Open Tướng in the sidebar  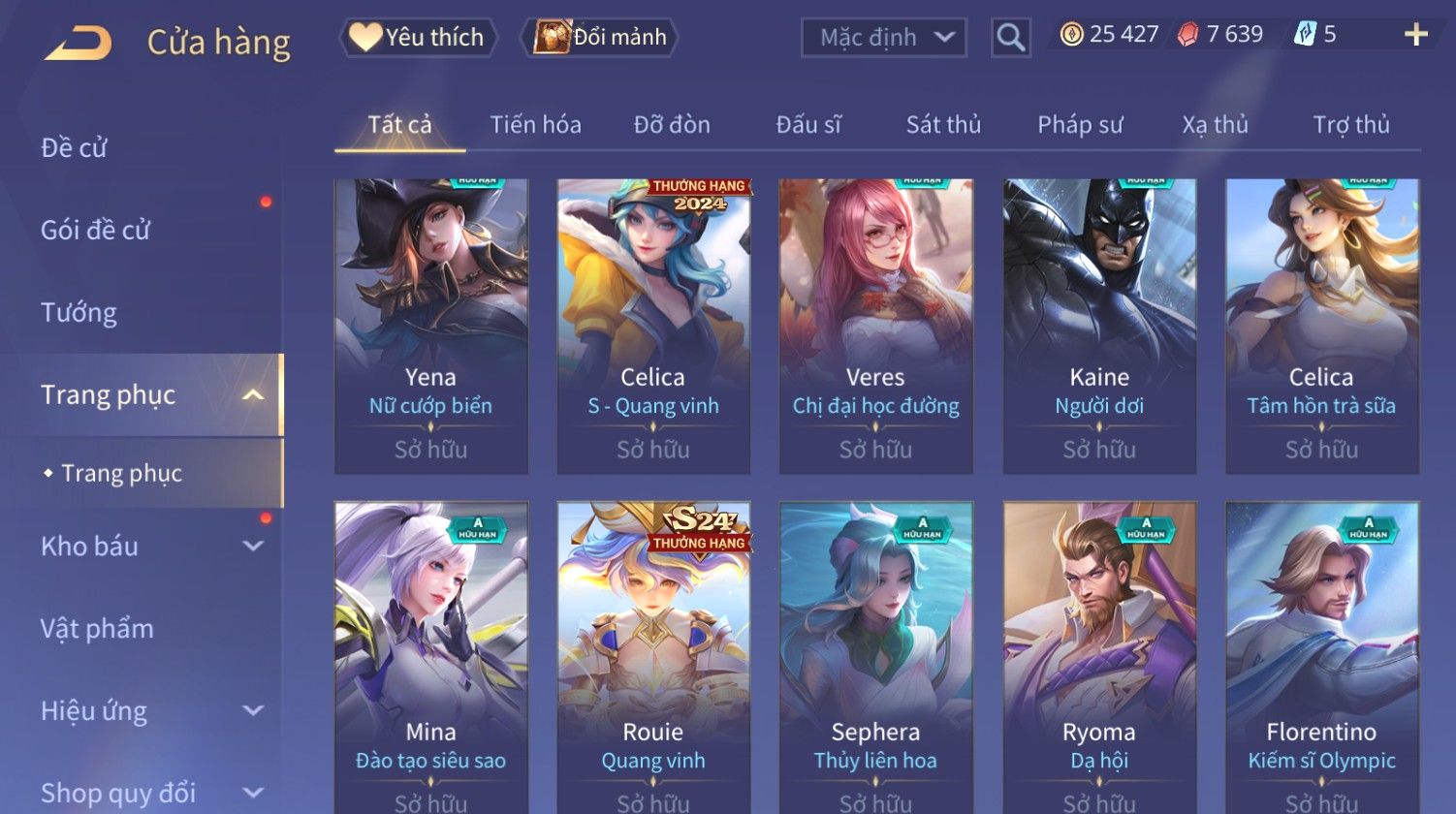pyautogui.click(x=79, y=313)
